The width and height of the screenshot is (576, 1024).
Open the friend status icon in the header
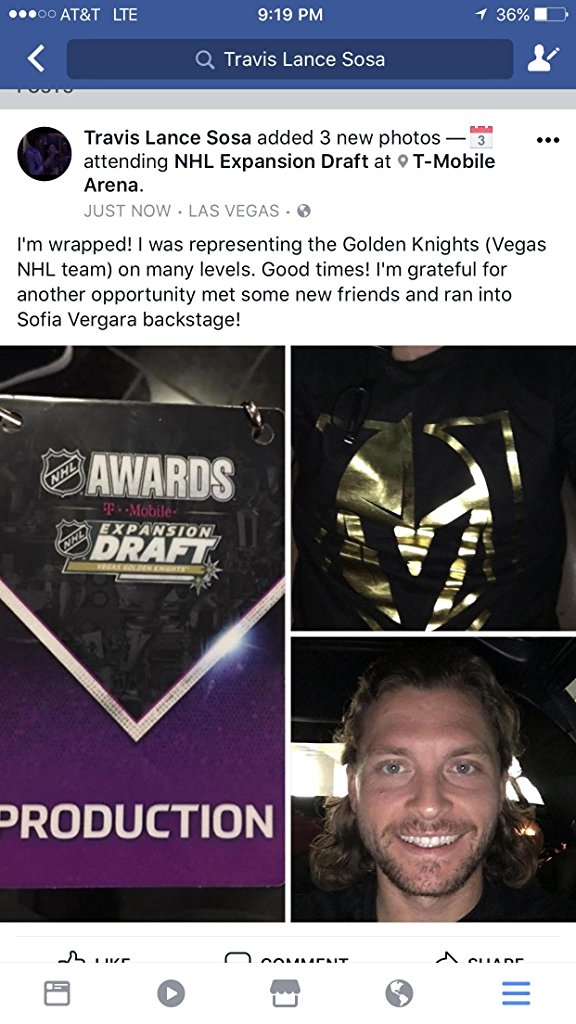point(543,59)
